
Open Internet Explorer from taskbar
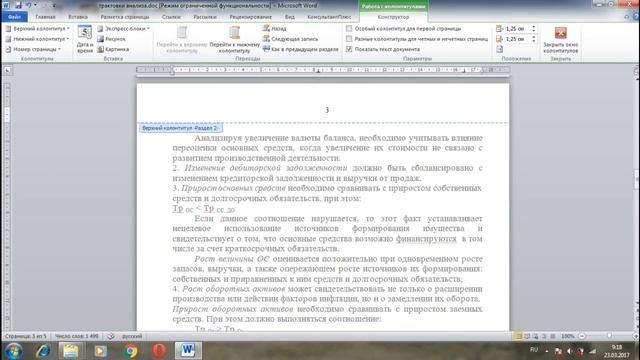(x=43, y=351)
